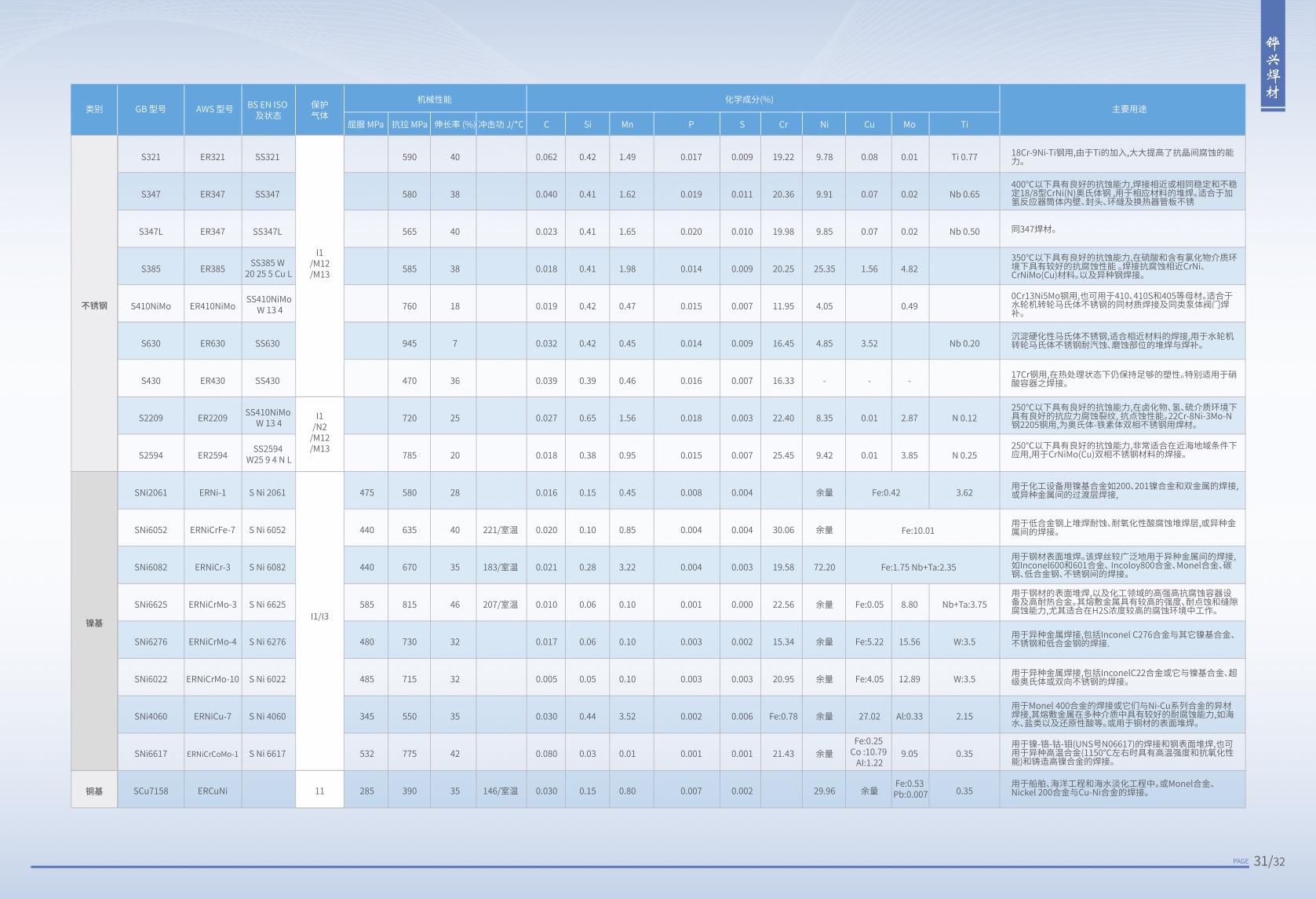Select the 不锈钢 category cell
The width and height of the screenshot is (1316, 899).
[x=94, y=305]
